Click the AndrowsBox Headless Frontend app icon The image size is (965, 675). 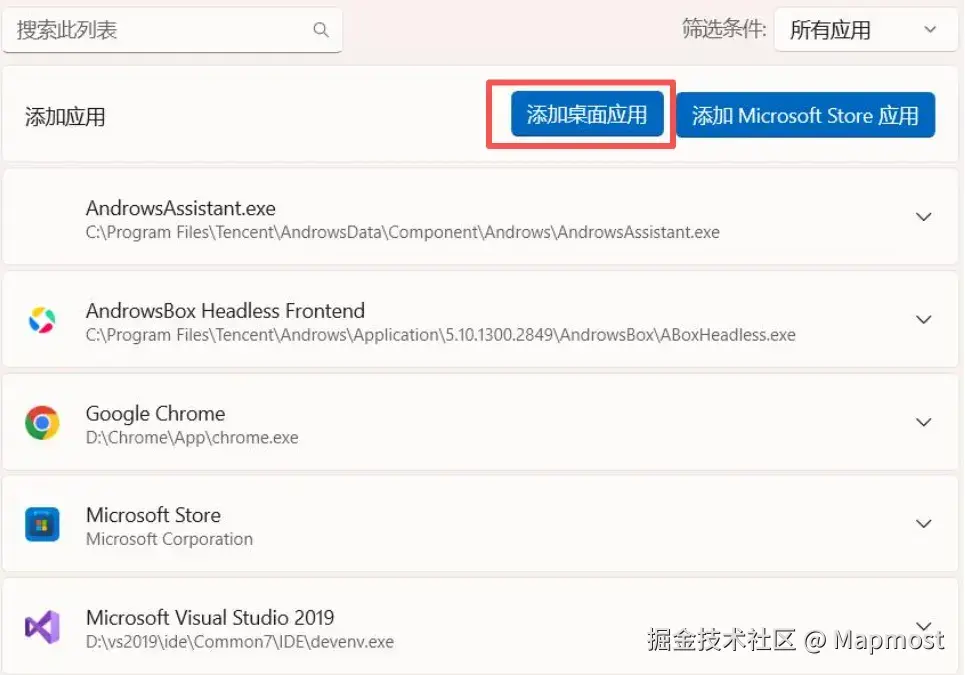click(42, 319)
